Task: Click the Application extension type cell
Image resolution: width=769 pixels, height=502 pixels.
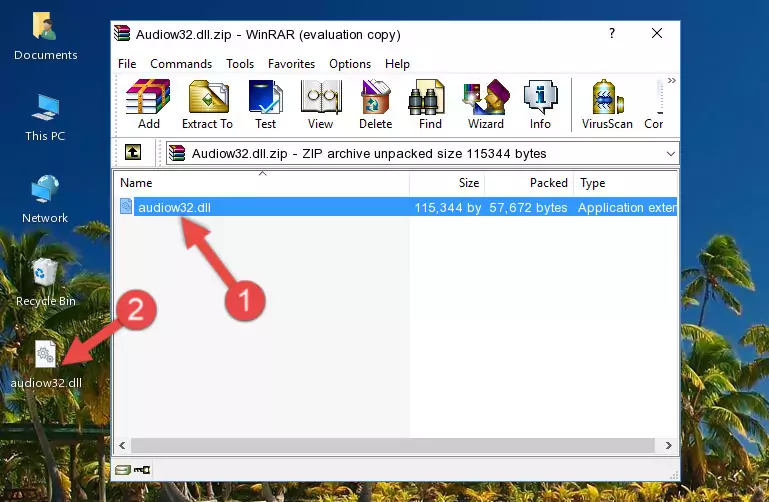Action: (627, 207)
